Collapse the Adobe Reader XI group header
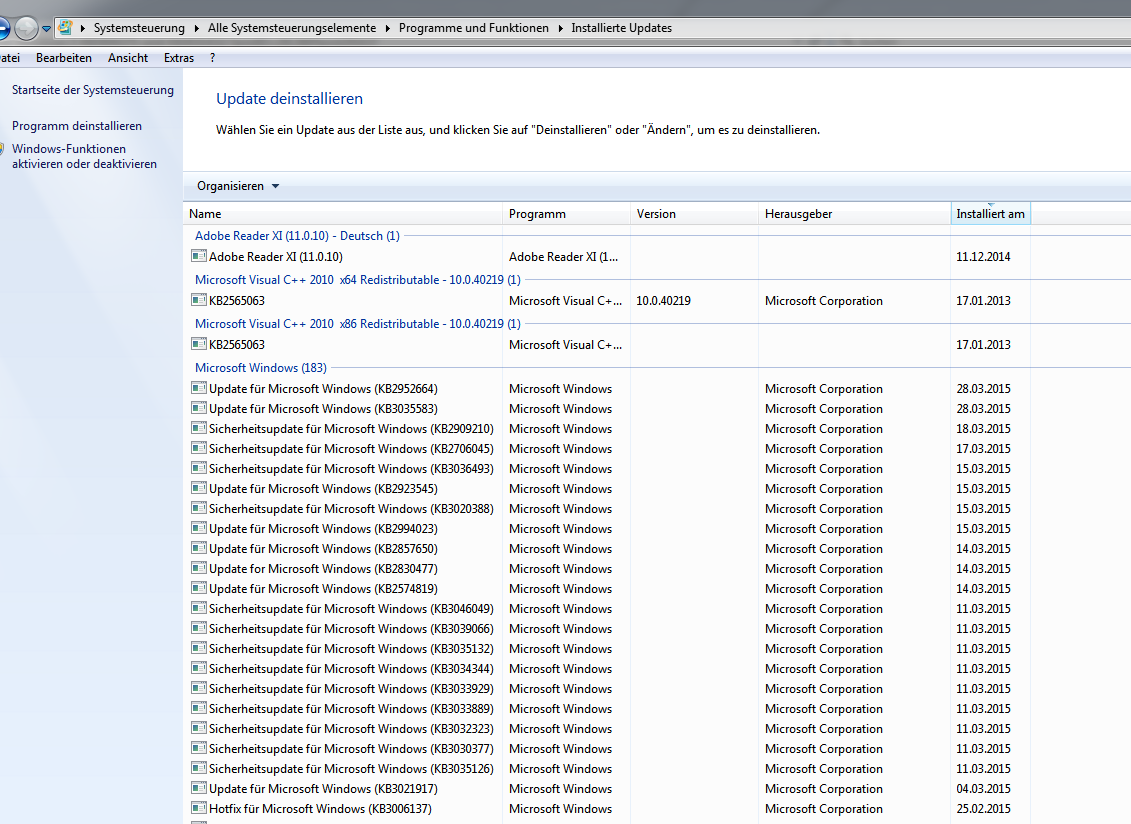Screen dimensions: 1131x824 click(296, 236)
